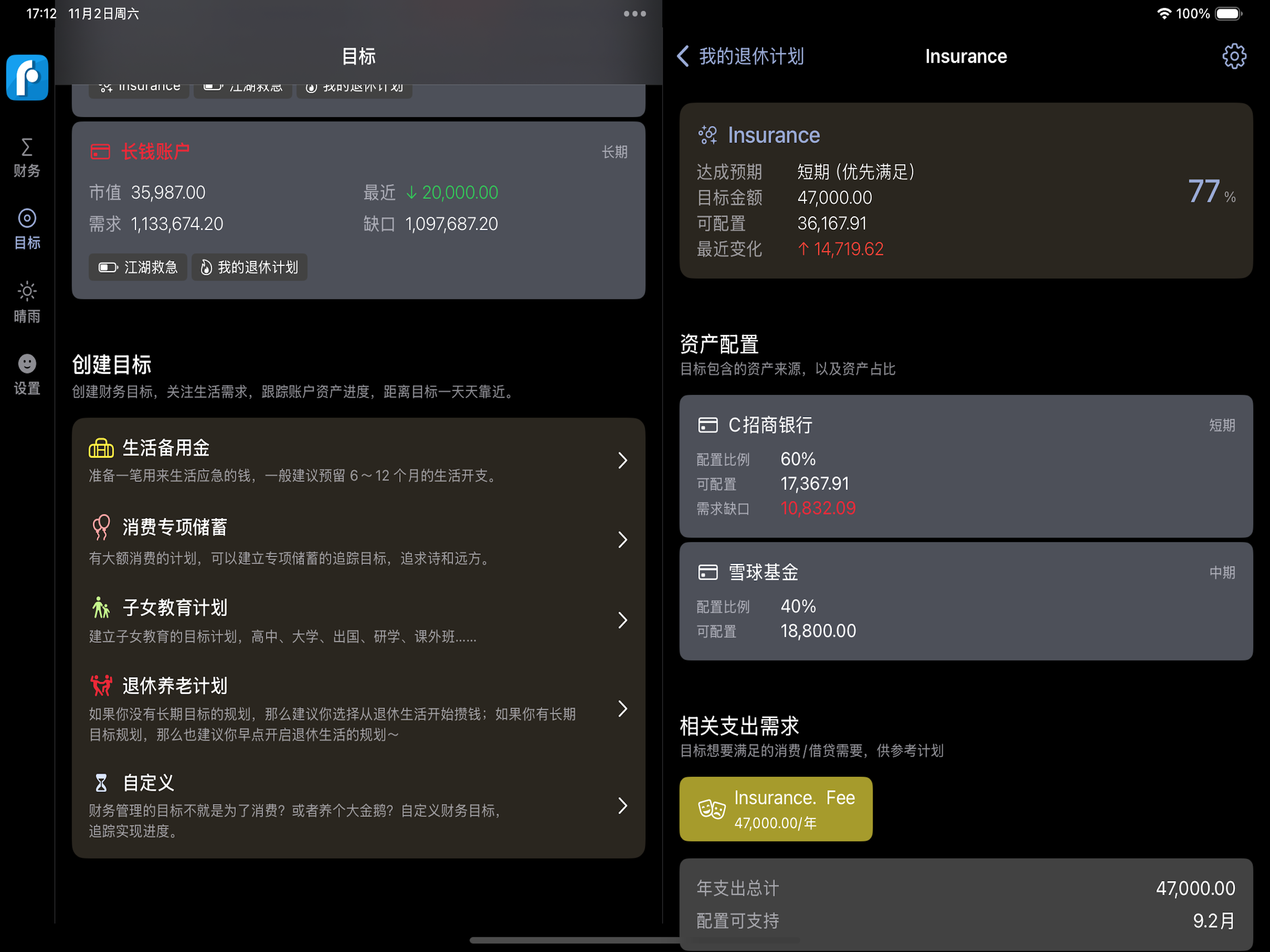
Task: Expand the 消费专项储蓄 chevron
Action: [623, 539]
